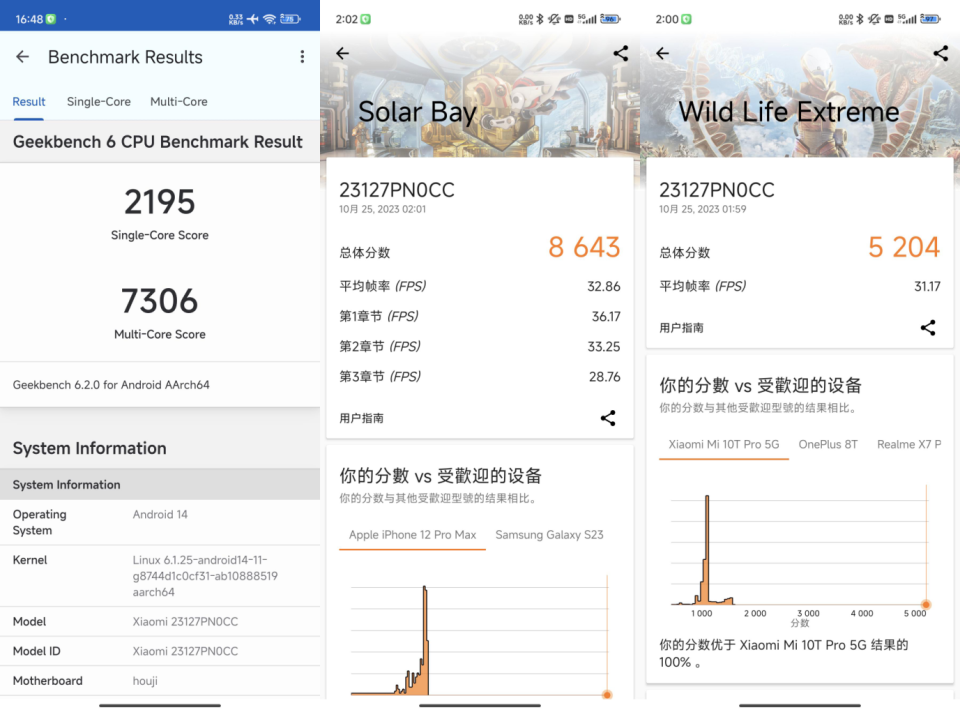Select the Result tab

pos(29,102)
